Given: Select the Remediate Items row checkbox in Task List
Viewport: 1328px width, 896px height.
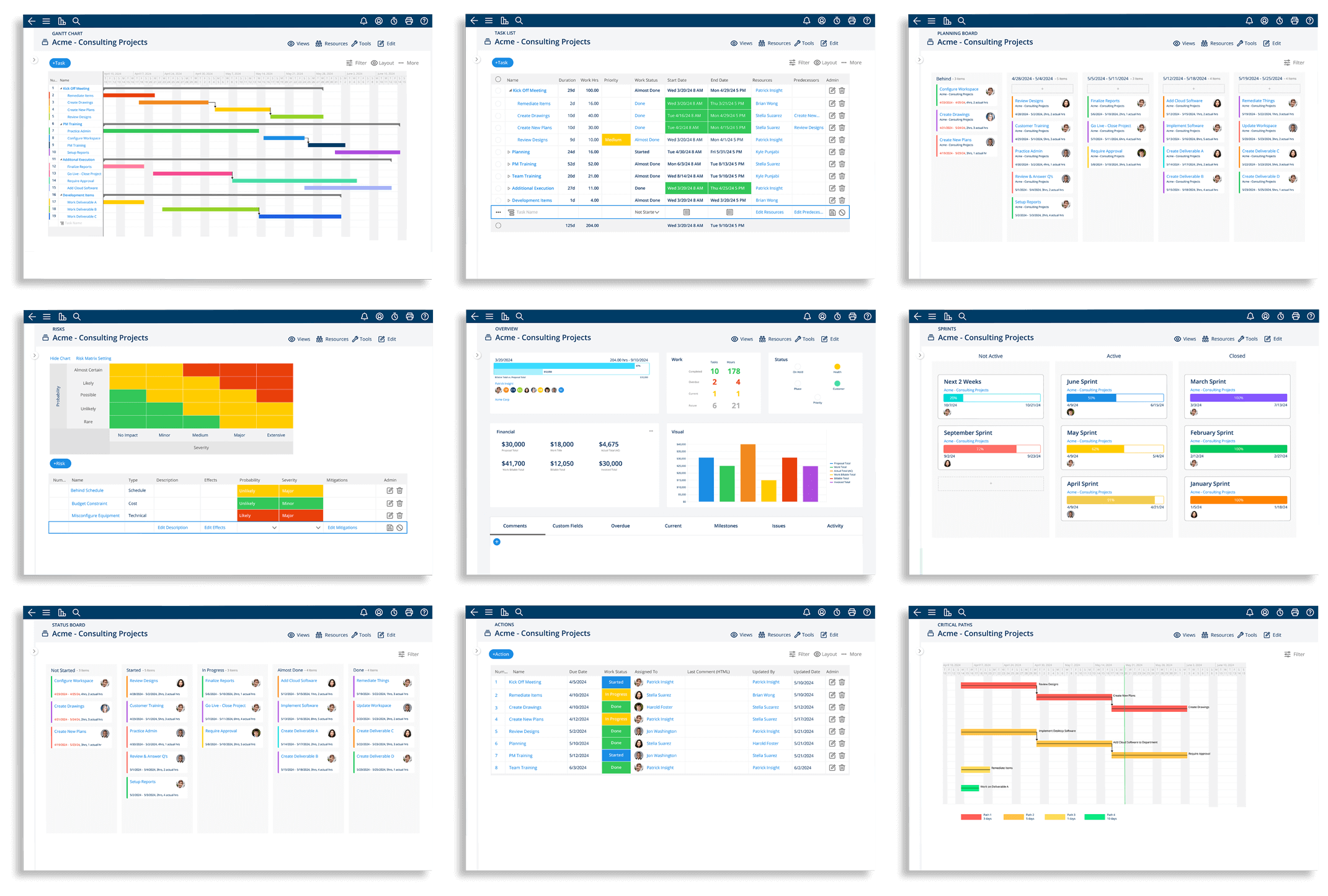Looking at the screenshot, I should pos(498,104).
